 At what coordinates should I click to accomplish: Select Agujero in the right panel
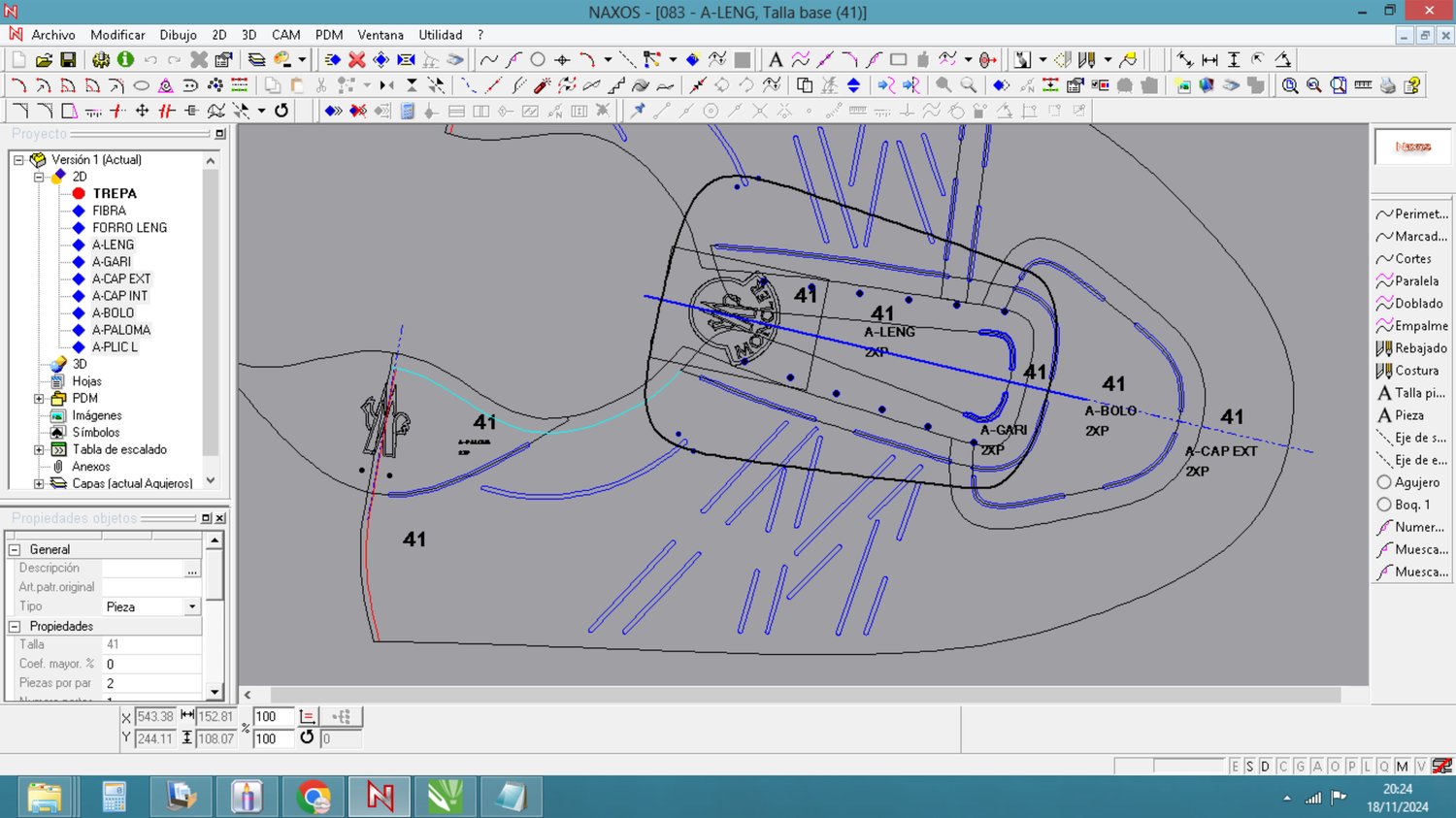[1411, 482]
